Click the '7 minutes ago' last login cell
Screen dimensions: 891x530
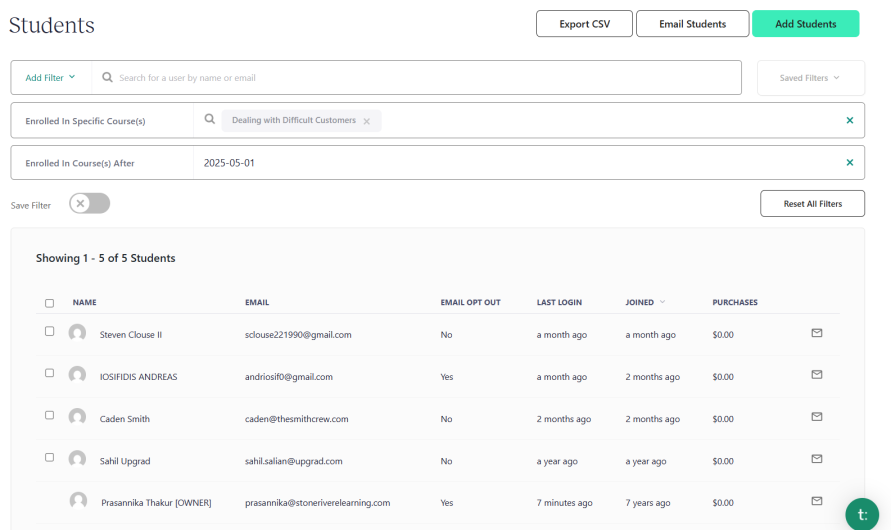pyautogui.click(x=564, y=503)
